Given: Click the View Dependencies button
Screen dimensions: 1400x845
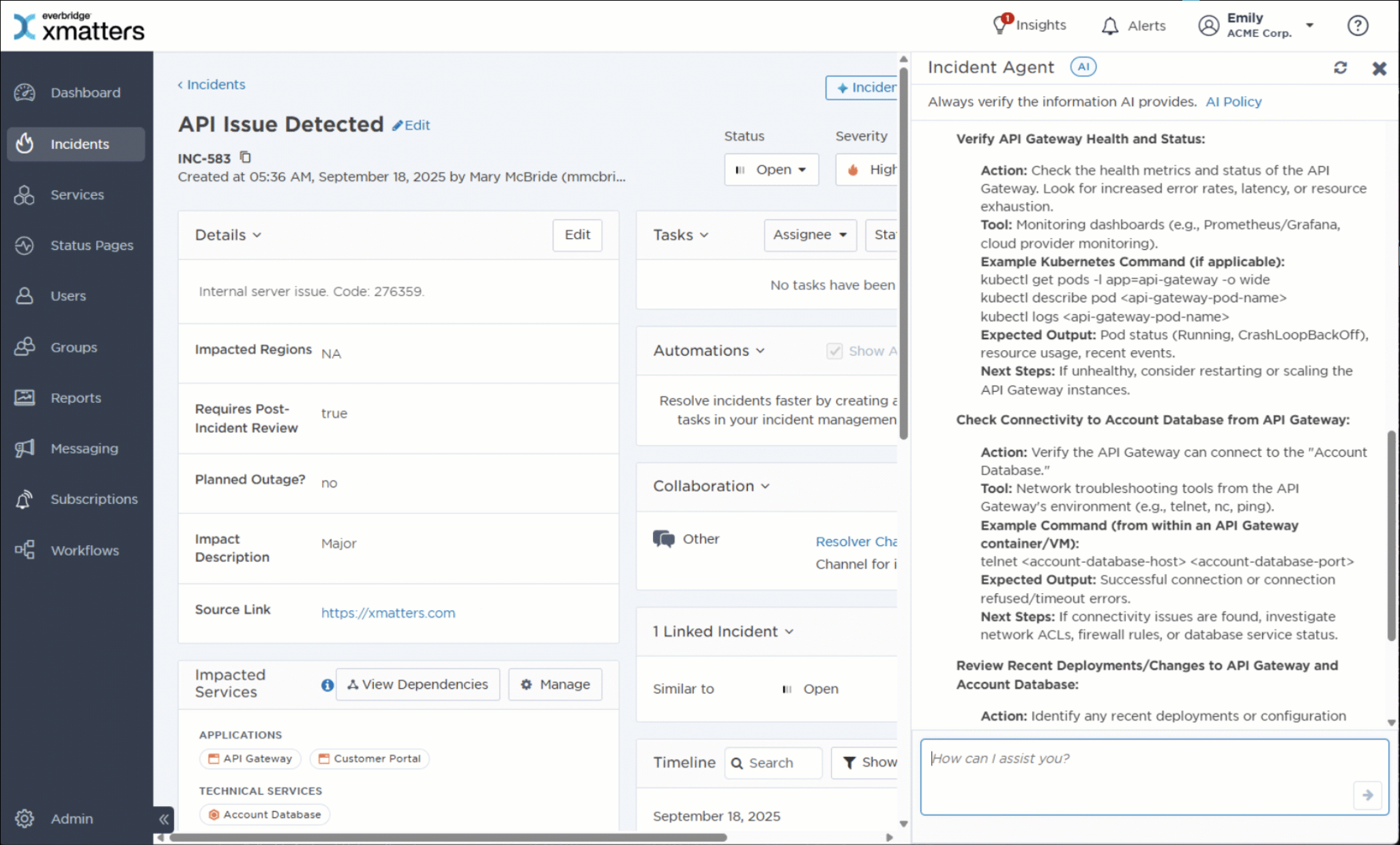Looking at the screenshot, I should (418, 685).
